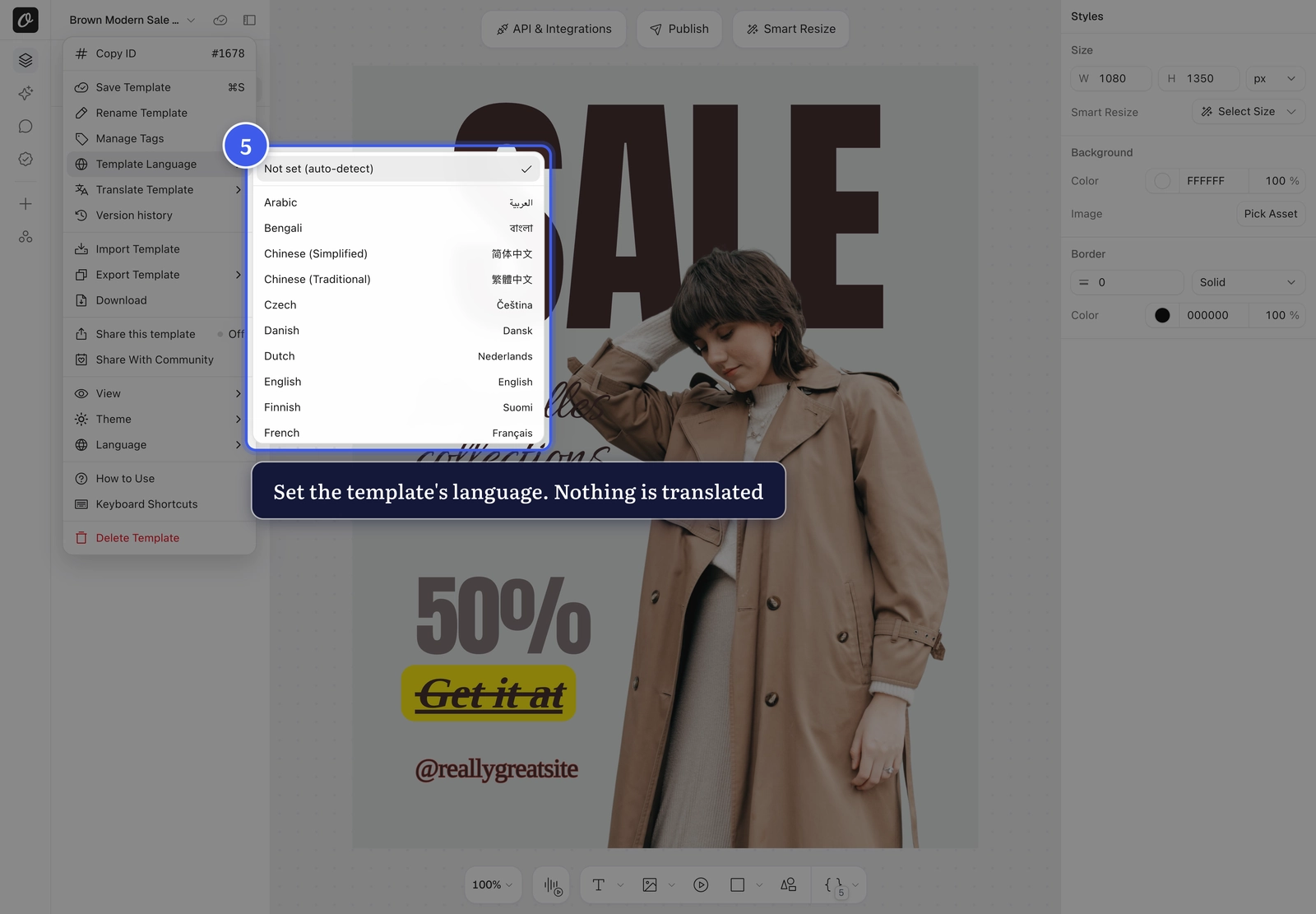Viewport: 1316px width, 914px height.
Task: Open the team members icon in sidebar
Action: click(25, 237)
